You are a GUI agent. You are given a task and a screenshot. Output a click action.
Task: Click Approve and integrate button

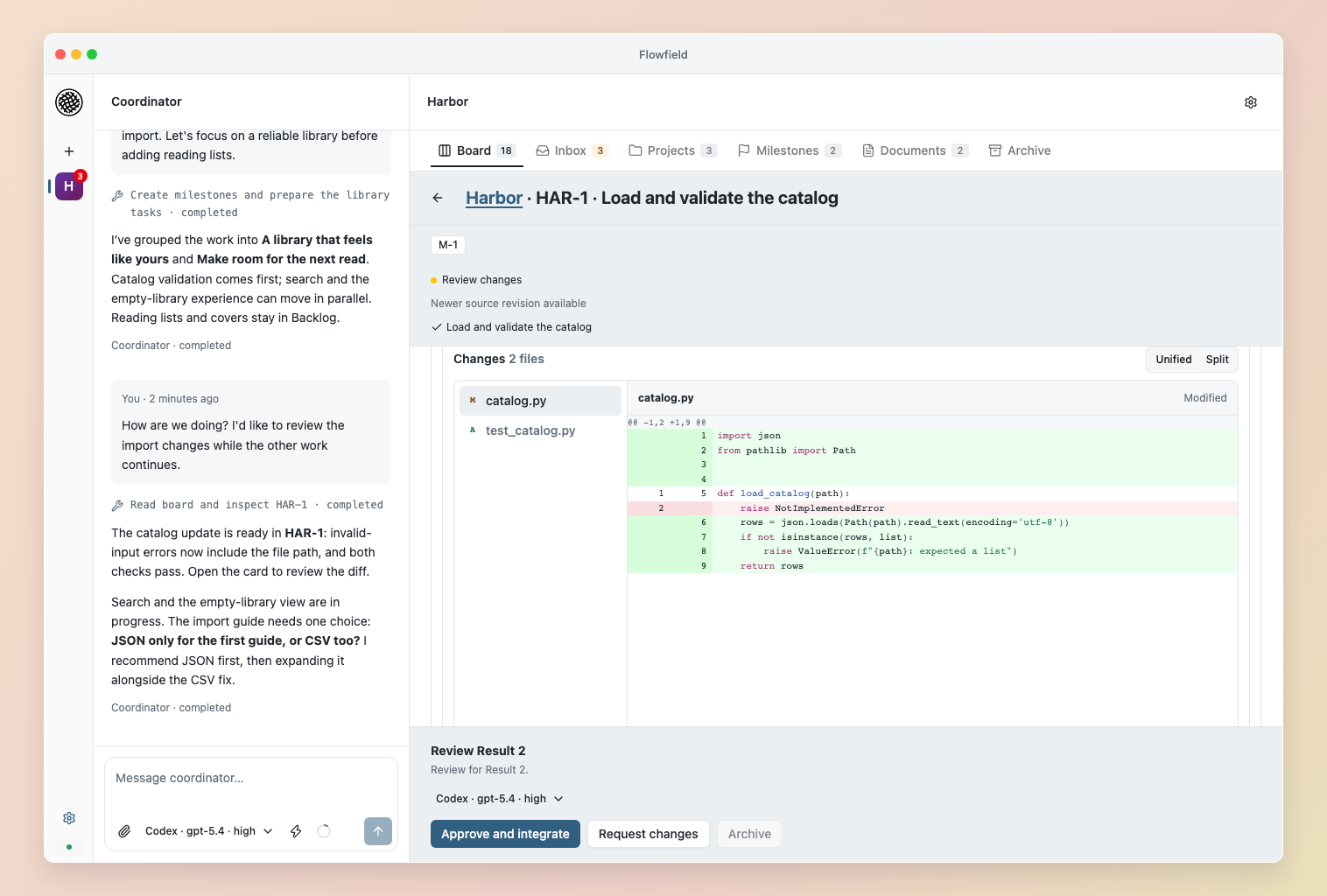tap(505, 834)
